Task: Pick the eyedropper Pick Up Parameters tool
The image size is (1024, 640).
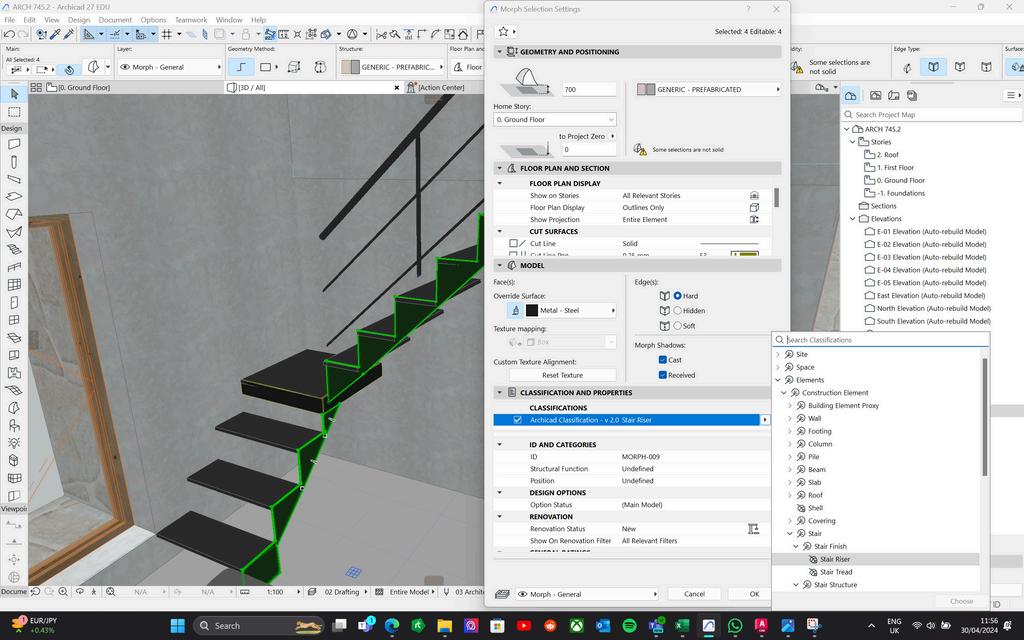Action: (56, 34)
